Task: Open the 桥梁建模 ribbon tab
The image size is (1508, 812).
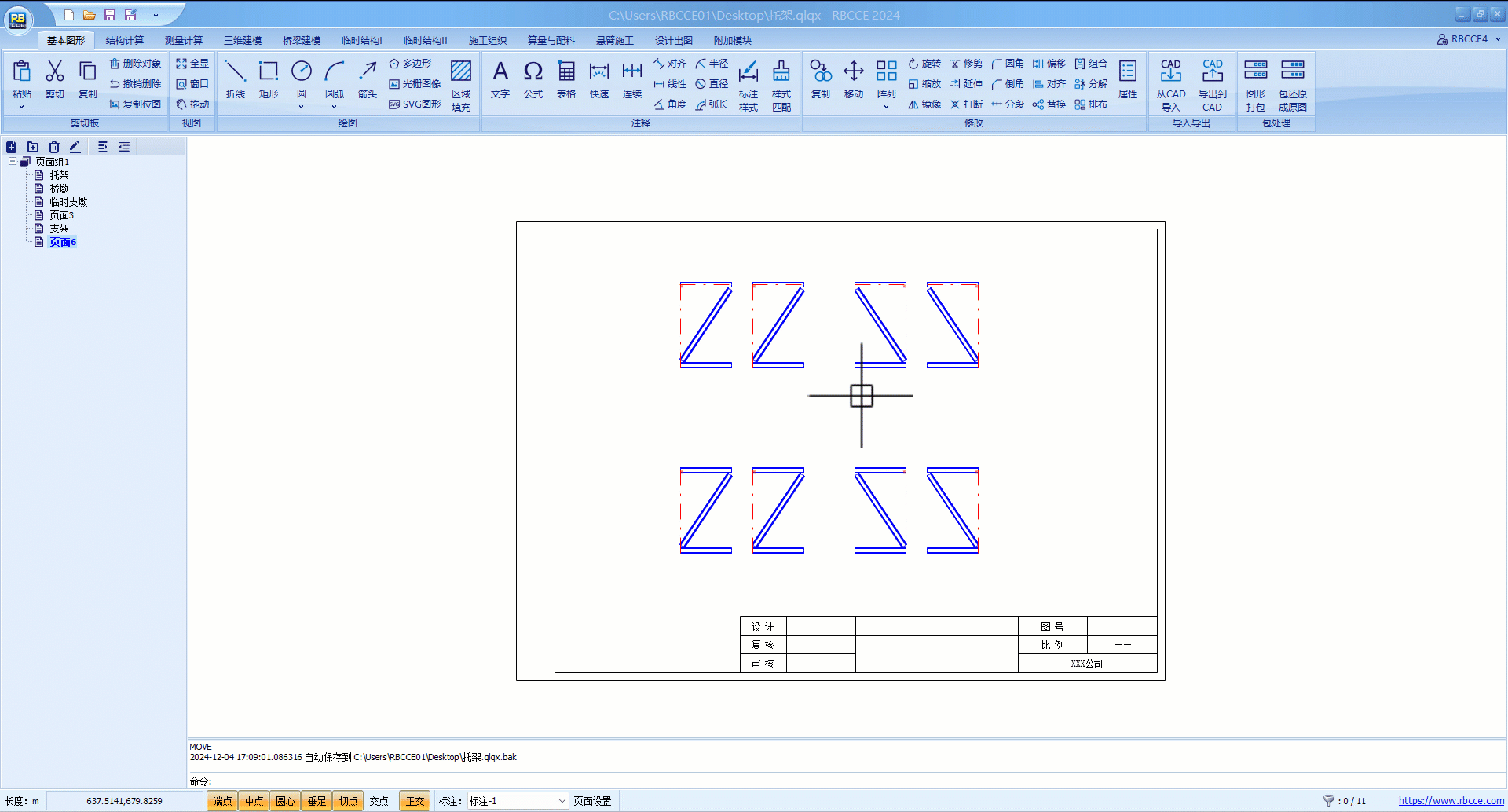Action: pyautogui.click(x=302, y=41)
